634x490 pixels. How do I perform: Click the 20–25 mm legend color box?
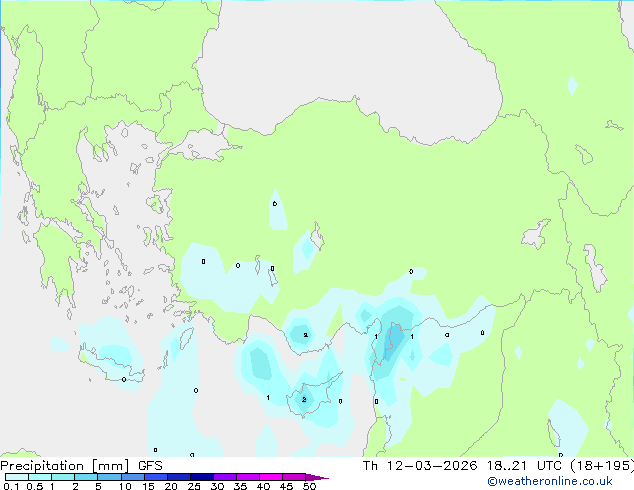pyautogui.click(x=179, y=477)
